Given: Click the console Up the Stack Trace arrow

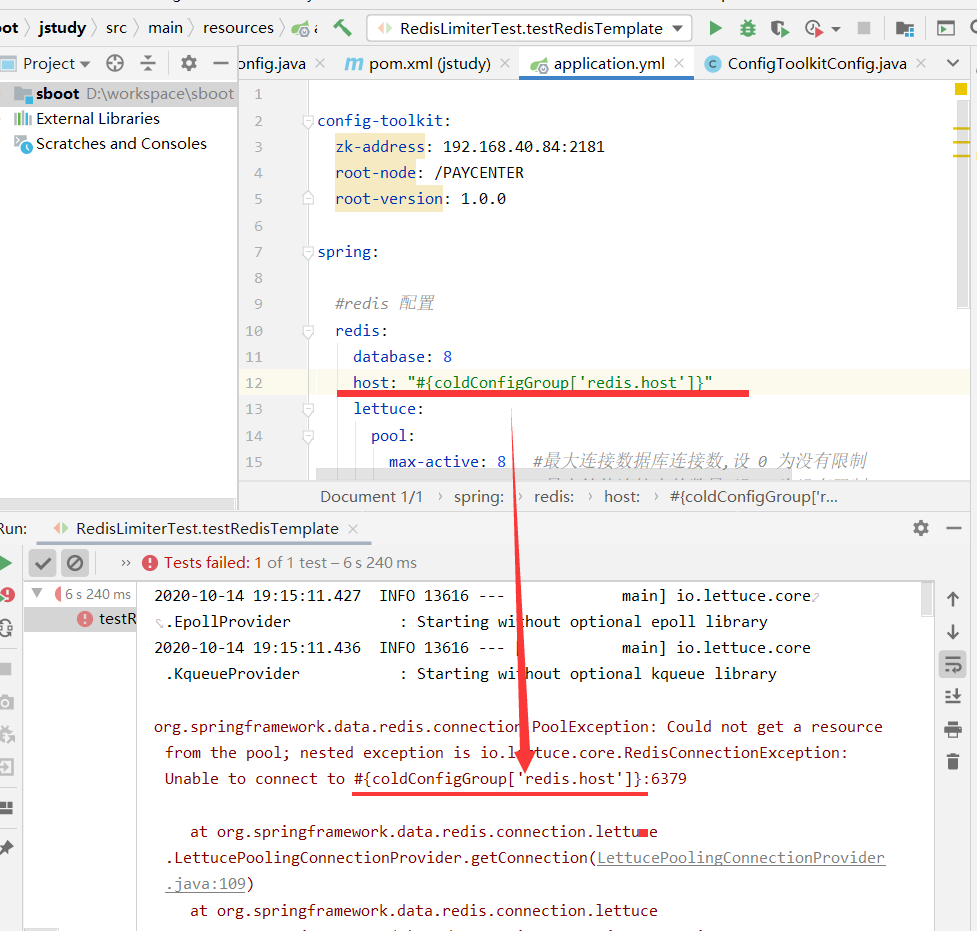Looking at the screenshot, I should pos(953,599).
